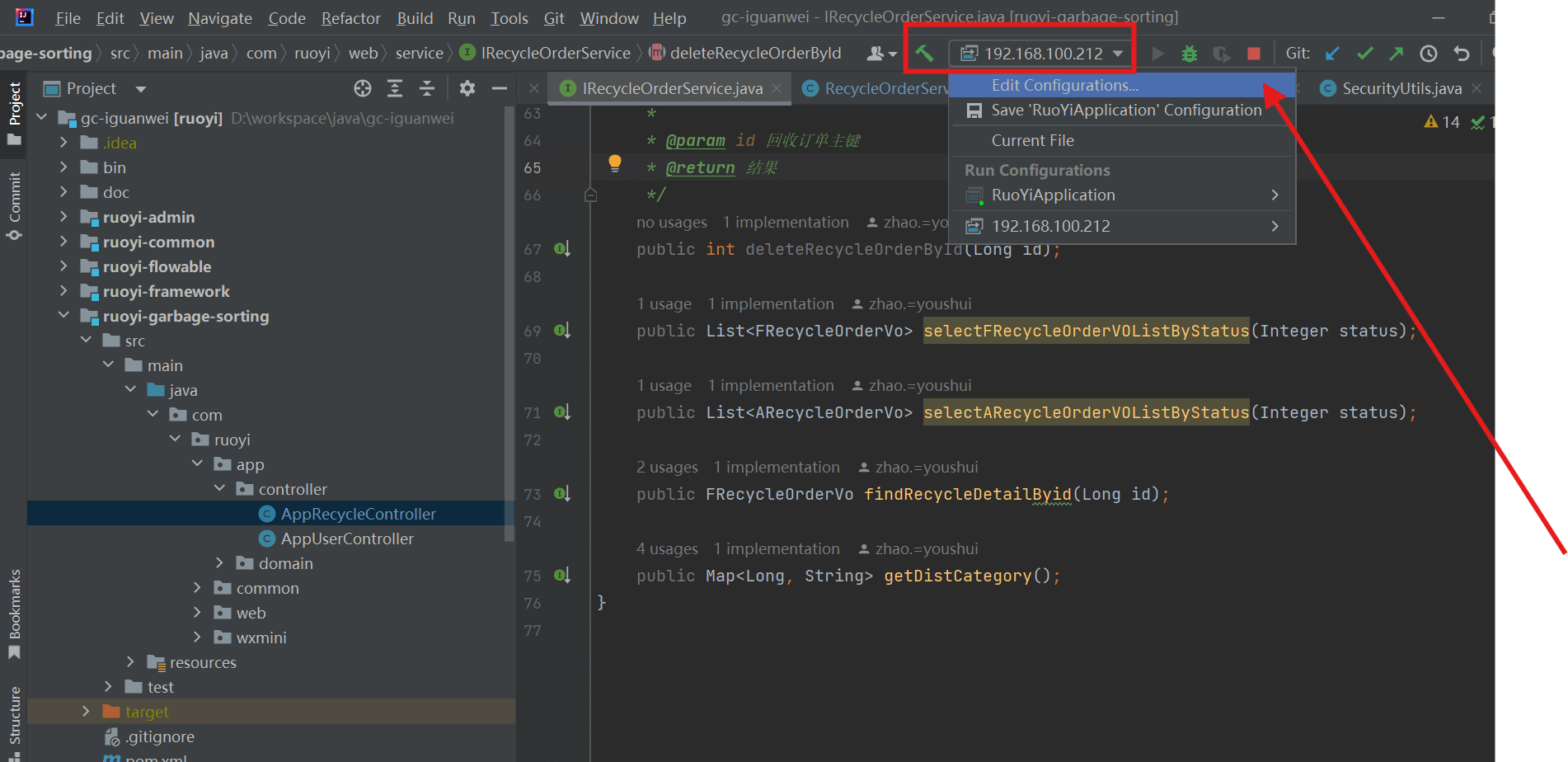Click the Git Update Project arrow
The height and width of the screenshot is (762, 1568).
1331,54
